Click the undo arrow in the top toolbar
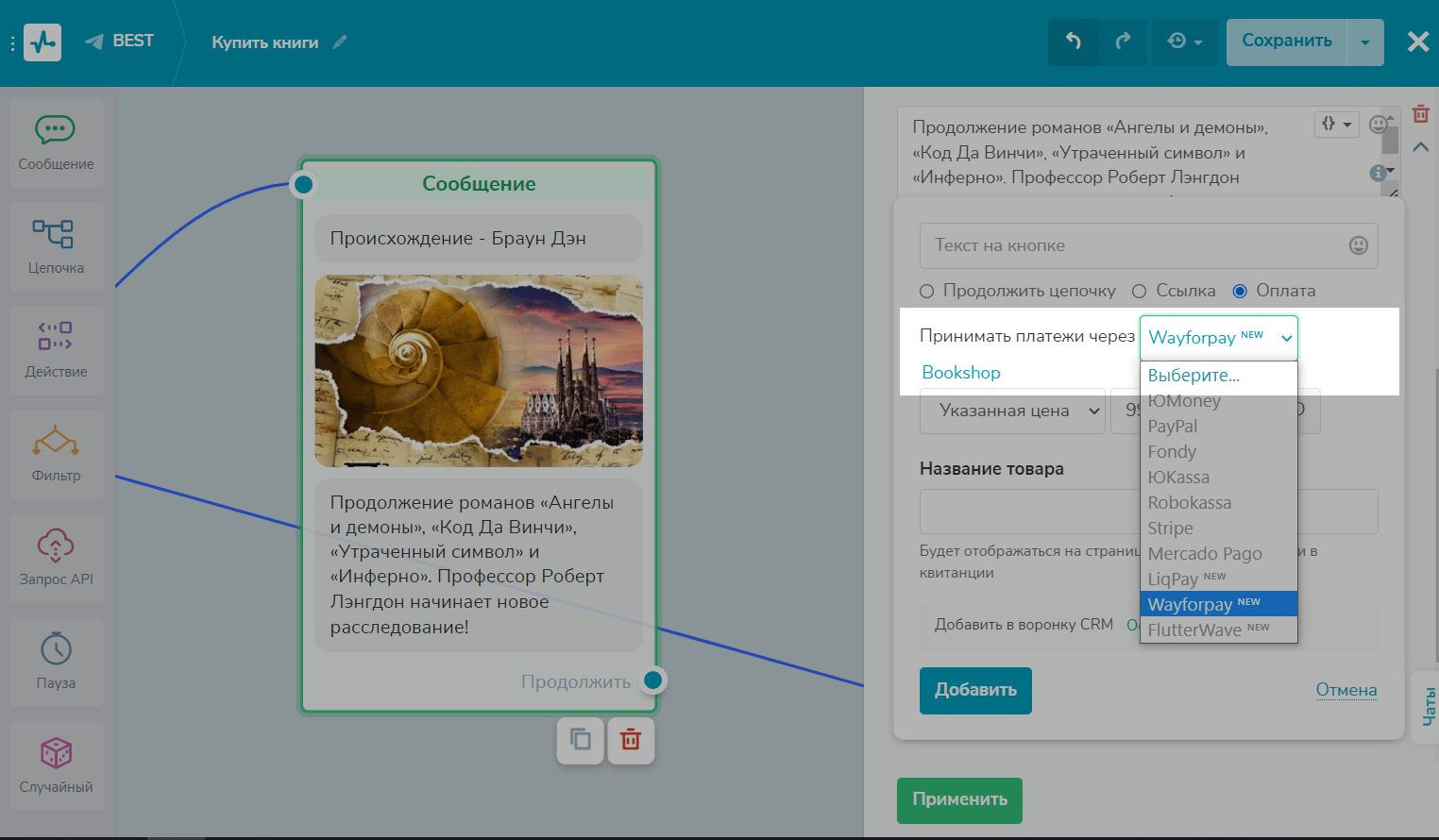The width and height of the screenshot is (1439, 840). point(1074,42)
